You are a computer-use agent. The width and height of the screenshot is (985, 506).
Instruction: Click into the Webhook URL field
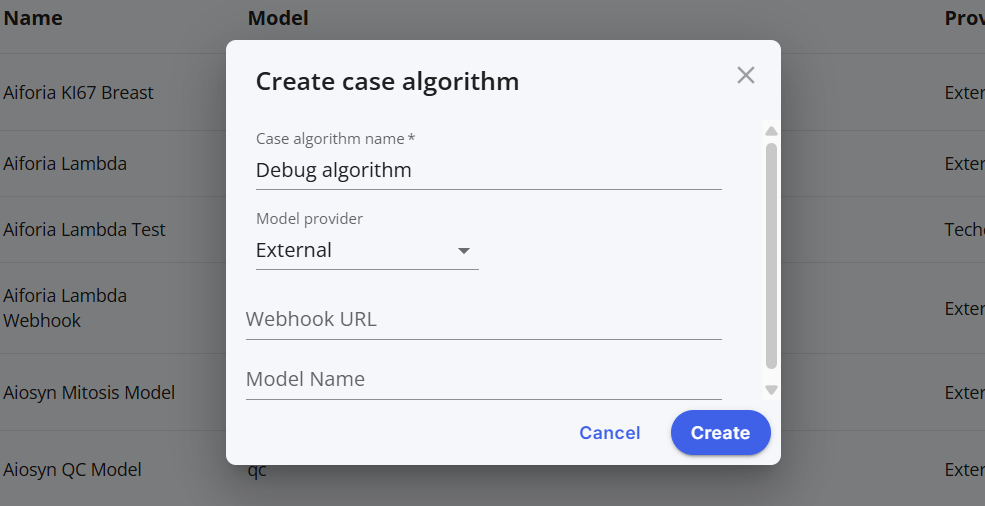point(484,319)
